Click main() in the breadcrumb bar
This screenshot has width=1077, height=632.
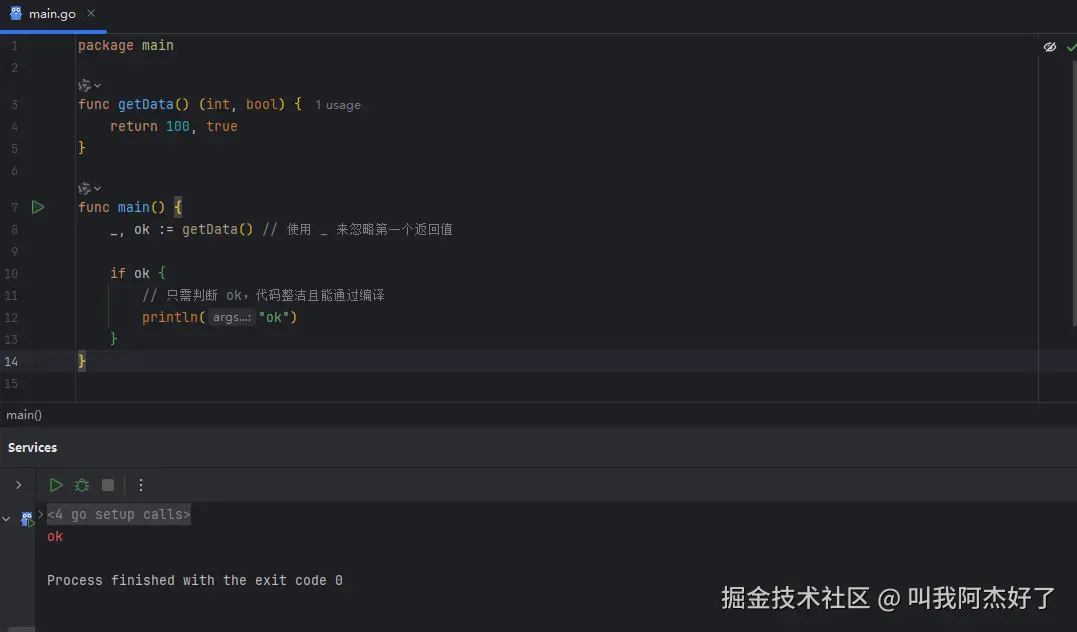[24, 414]
